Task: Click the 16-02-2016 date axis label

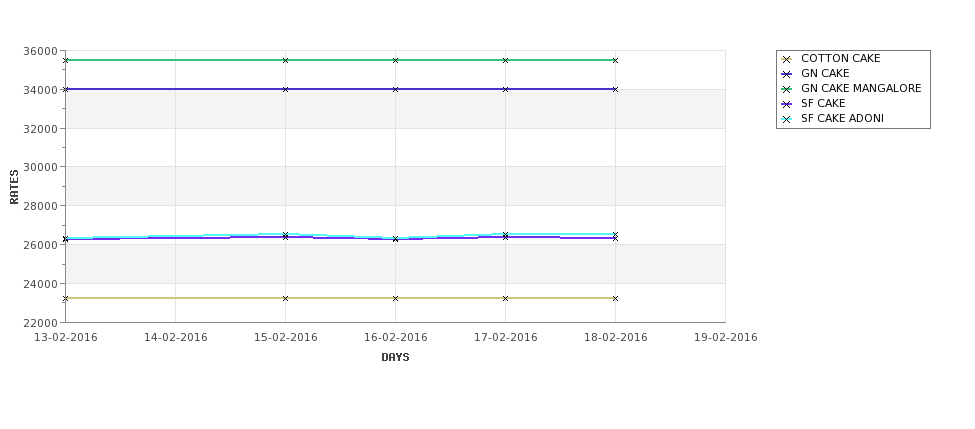Action: coord(395,338)
